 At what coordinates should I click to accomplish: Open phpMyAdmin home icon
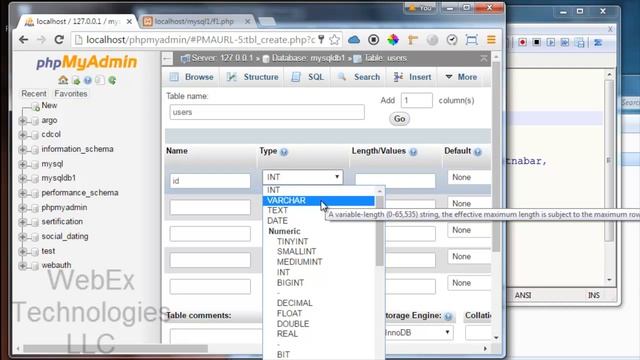click(x=62, y=80)
